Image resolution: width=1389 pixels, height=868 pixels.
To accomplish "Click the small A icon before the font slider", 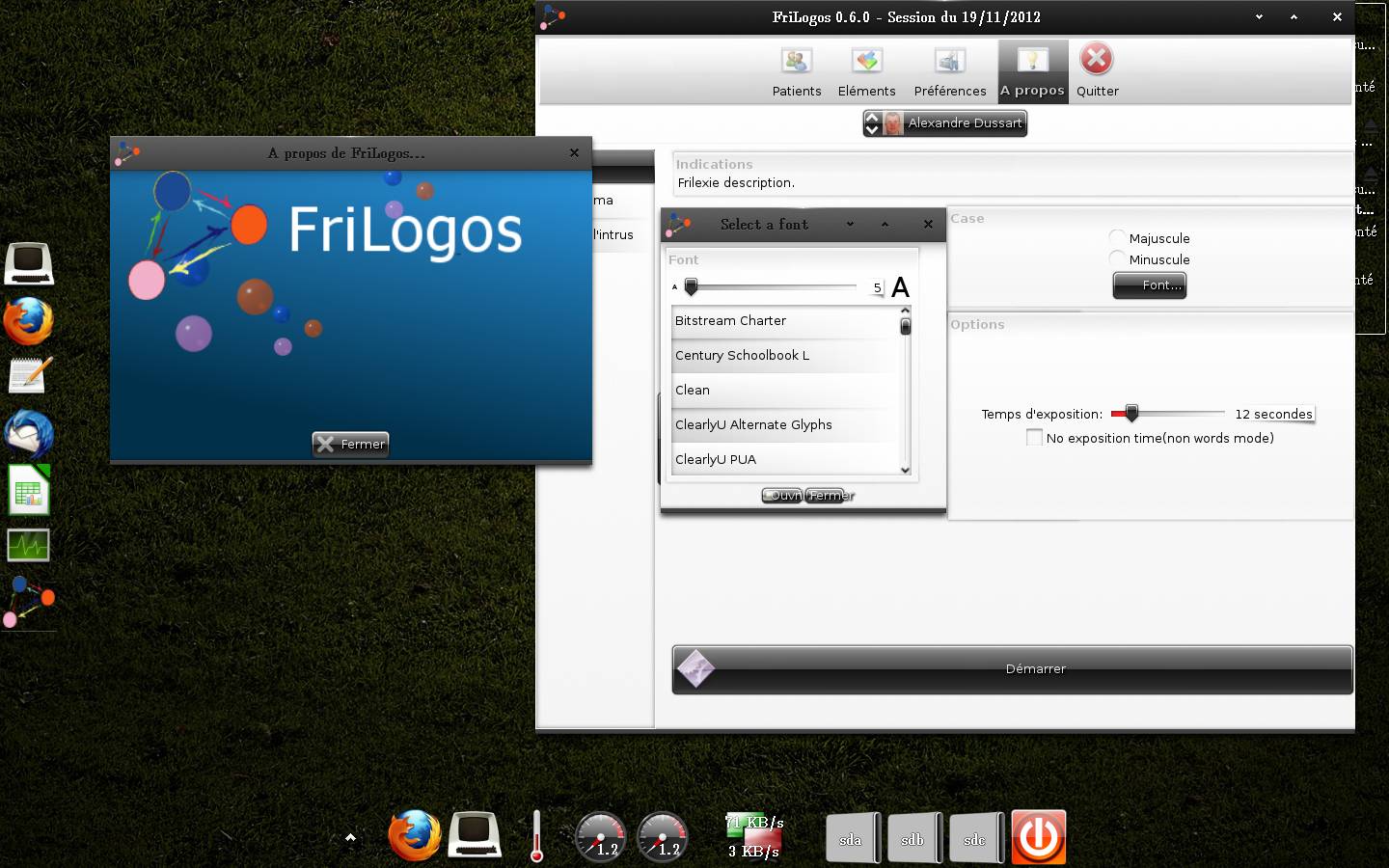I will click(x=674, y=287).
